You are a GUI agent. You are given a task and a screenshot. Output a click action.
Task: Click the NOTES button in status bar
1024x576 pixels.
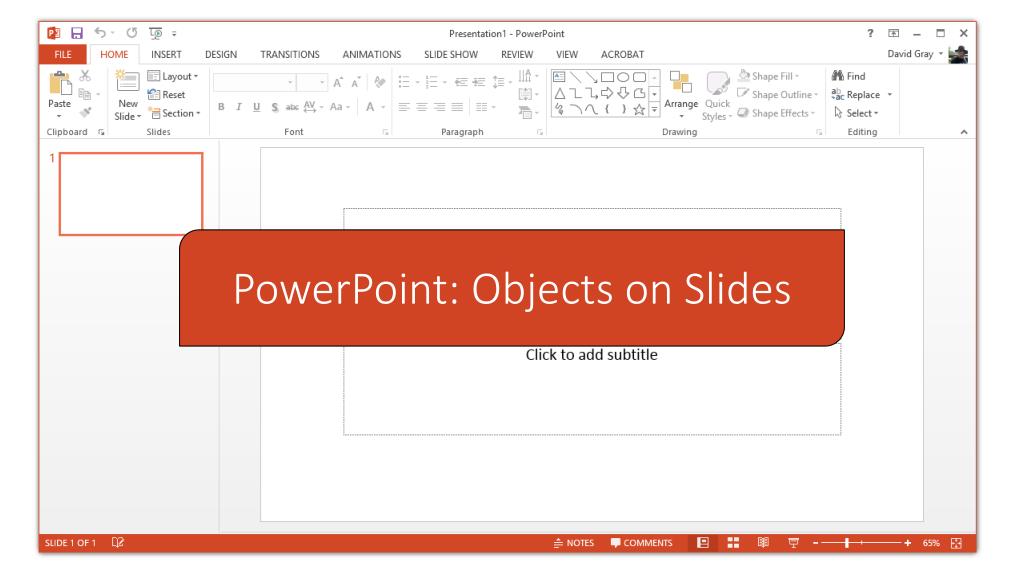[574, 543]
